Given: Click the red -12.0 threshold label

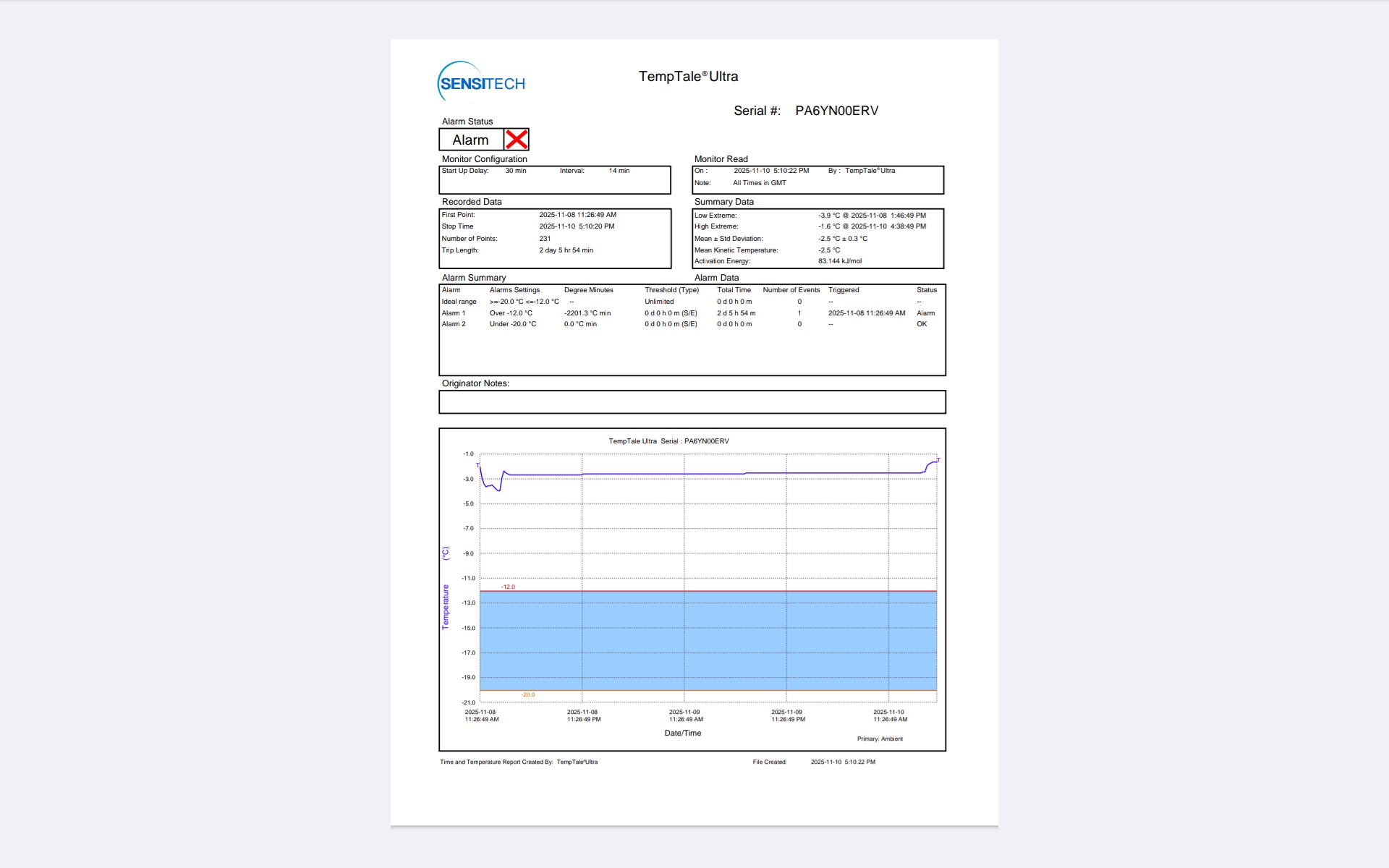Looking at the screenshot, I should (x=508, y=587).
